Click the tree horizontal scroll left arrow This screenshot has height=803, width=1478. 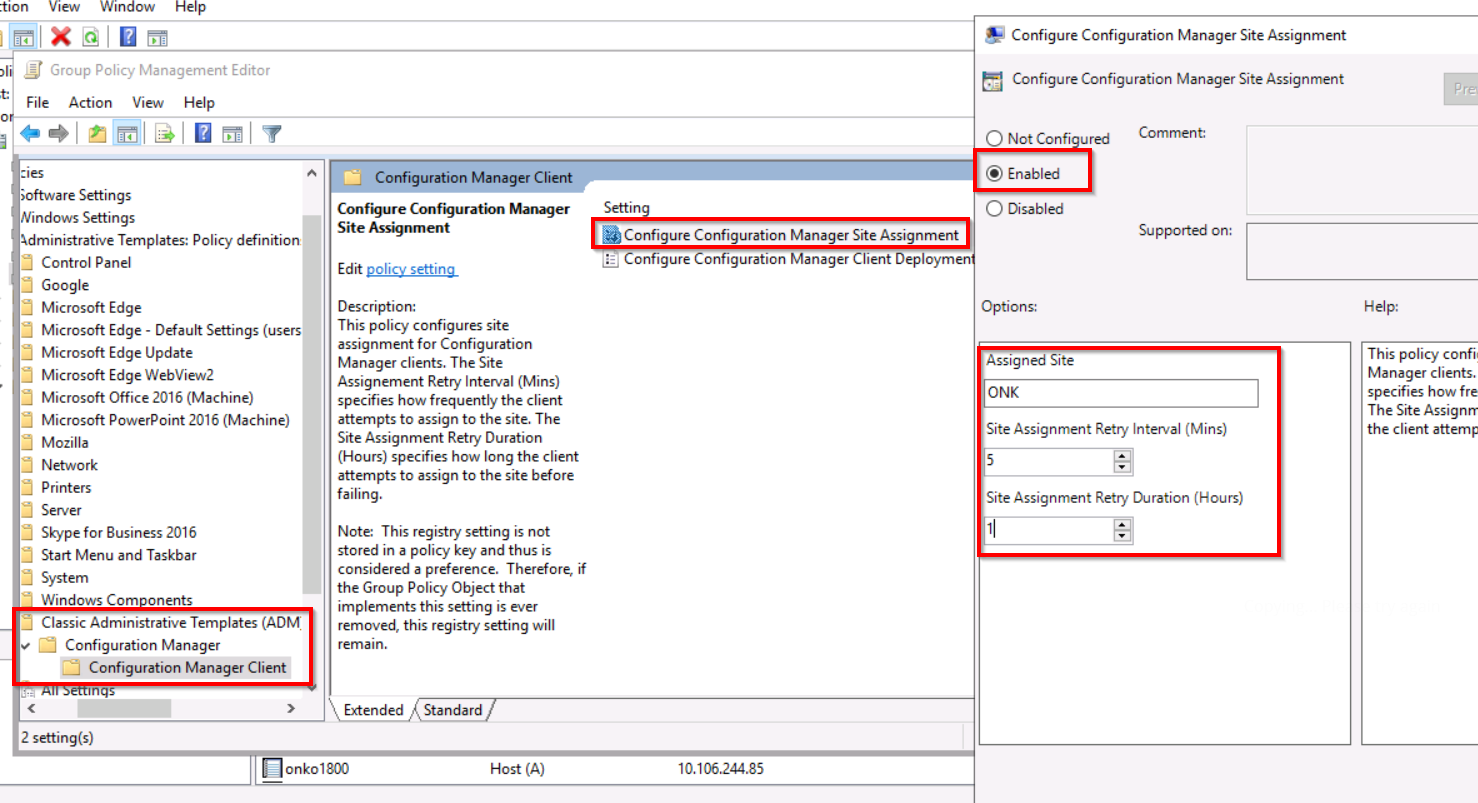point(30,708)
